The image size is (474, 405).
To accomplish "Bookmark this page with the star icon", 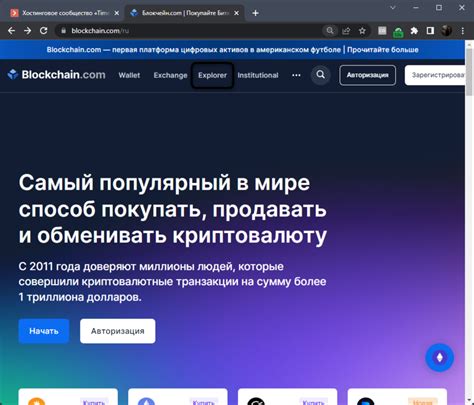I will pyautogui.click(x=362, y=31).
